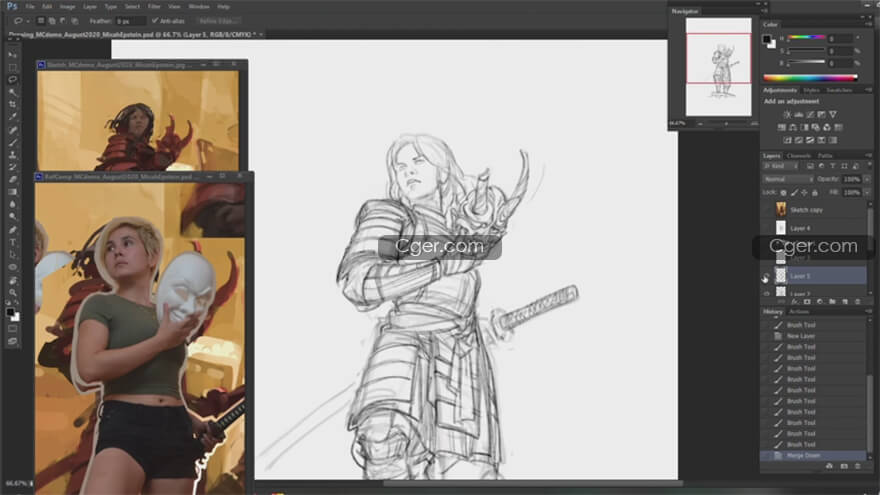Open the Color panel flyout menu

(869, 24)
